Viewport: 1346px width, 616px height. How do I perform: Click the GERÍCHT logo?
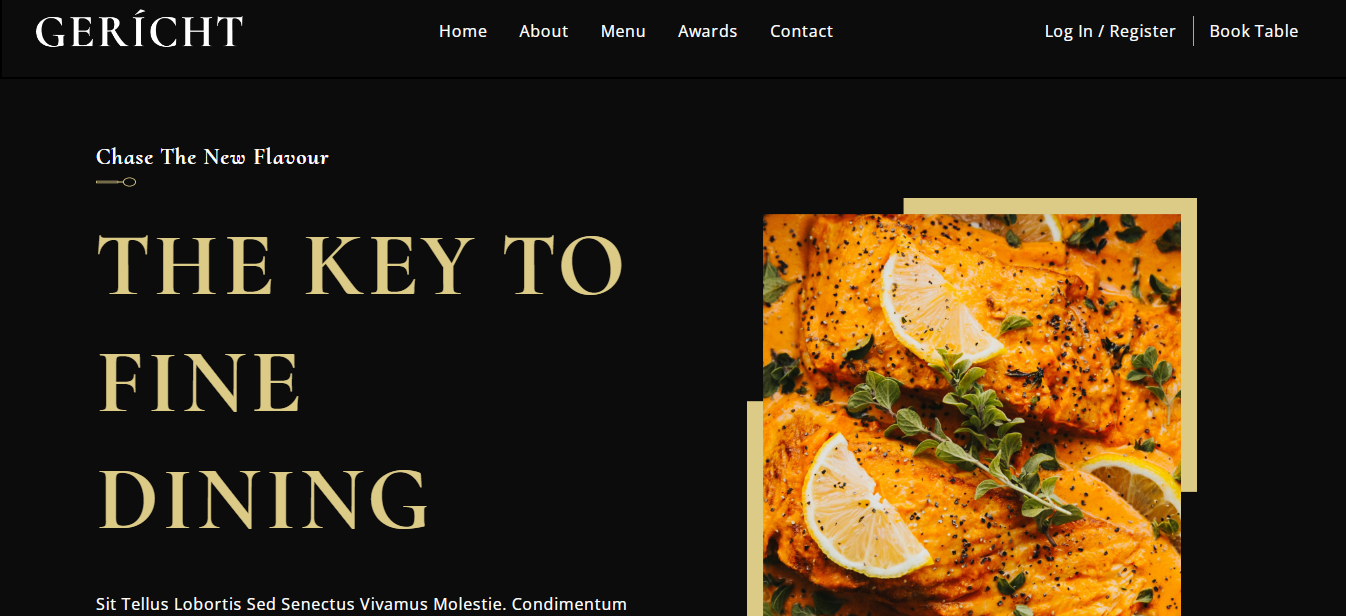coord(139,31)
